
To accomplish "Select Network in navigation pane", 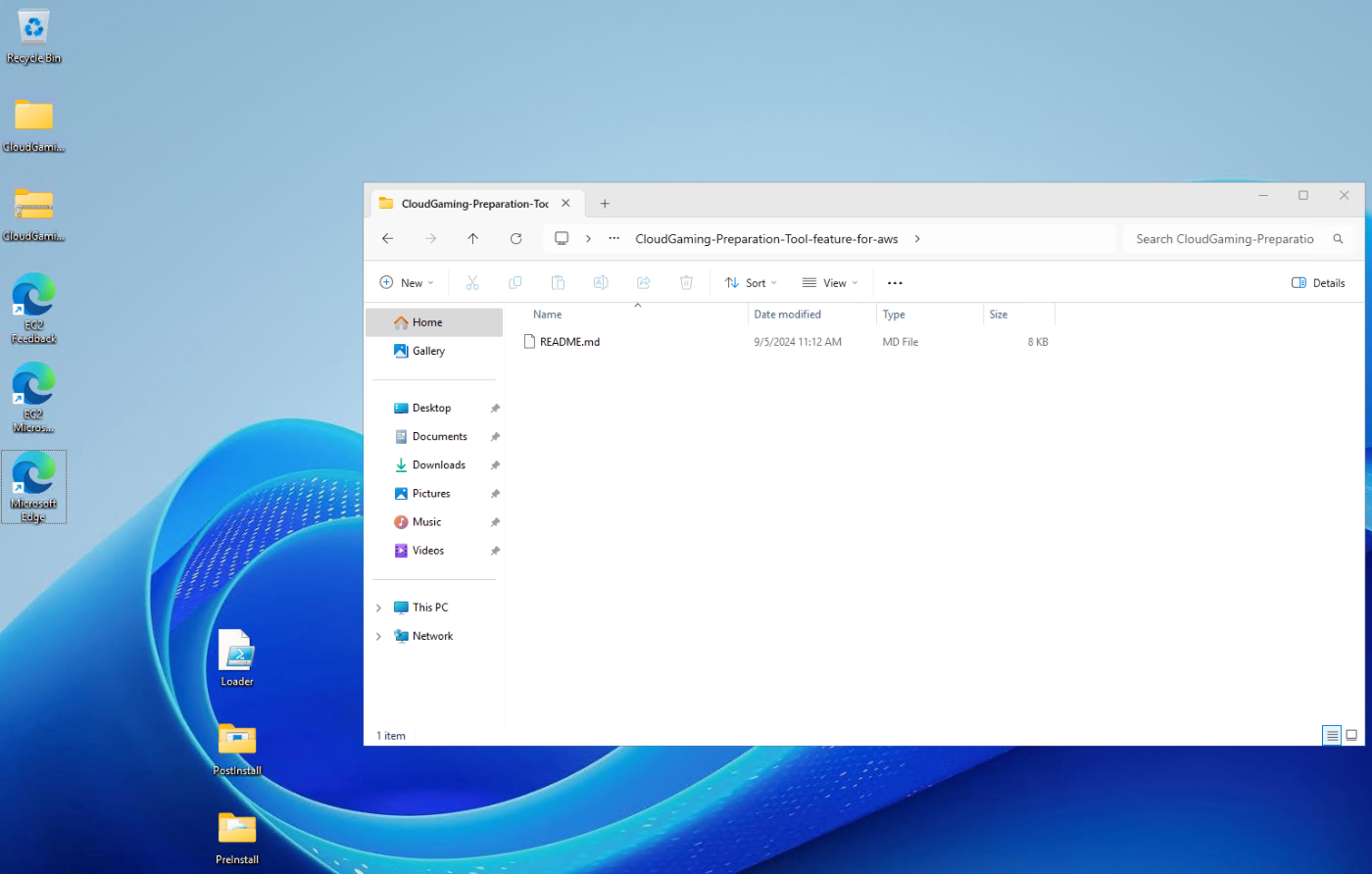I will [434, 636].
